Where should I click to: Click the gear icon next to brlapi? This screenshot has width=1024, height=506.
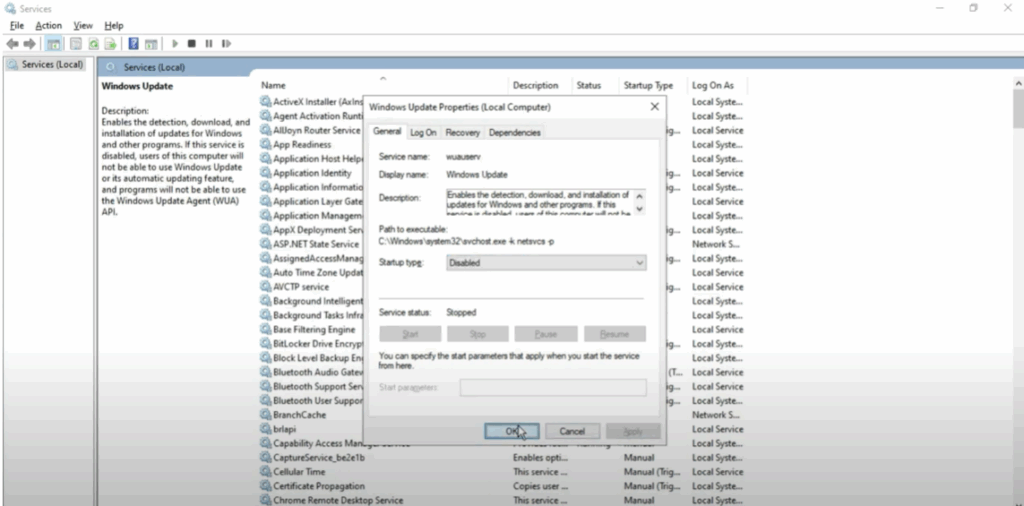coord(265,429)
